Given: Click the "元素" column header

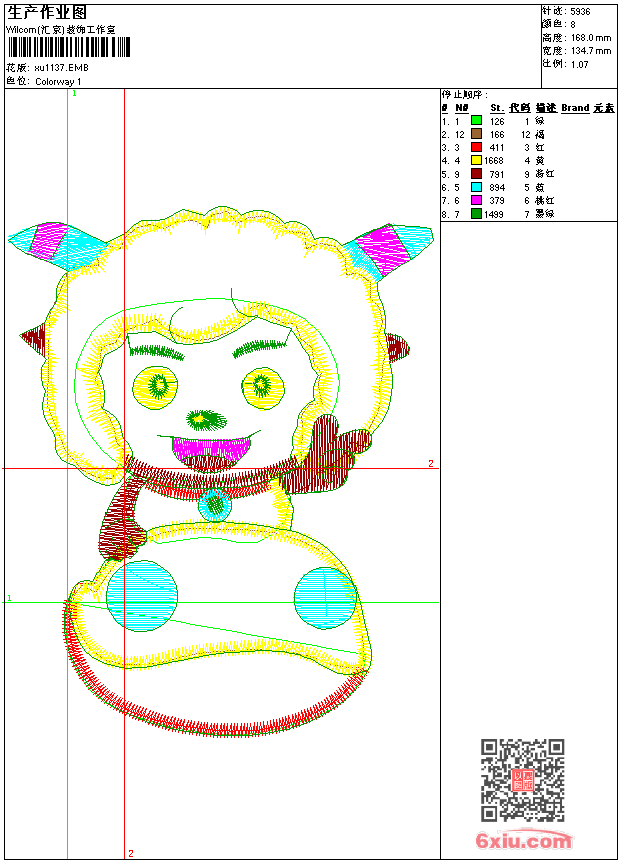Looking at the screenshot, I should 604,108.
